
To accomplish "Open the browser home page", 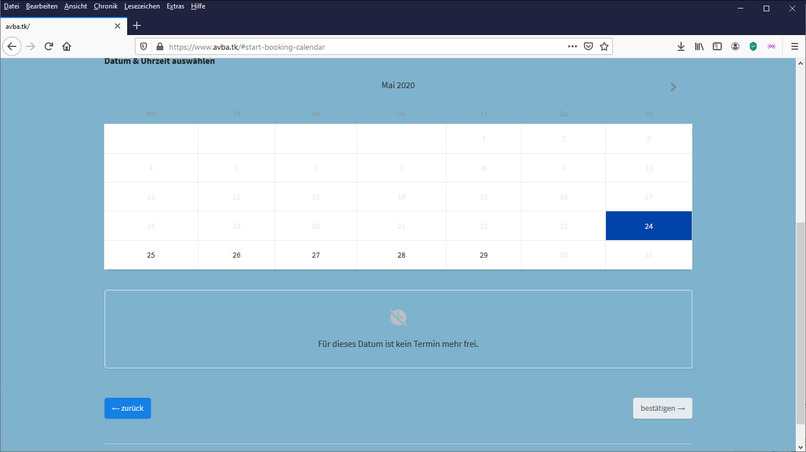I will [67, 46].
